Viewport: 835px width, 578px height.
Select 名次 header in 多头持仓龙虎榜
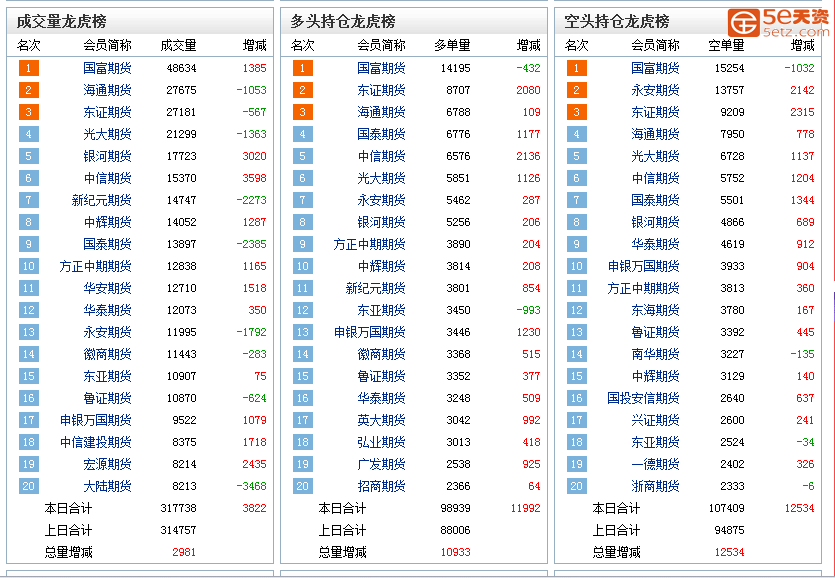[x=302, y=46]
